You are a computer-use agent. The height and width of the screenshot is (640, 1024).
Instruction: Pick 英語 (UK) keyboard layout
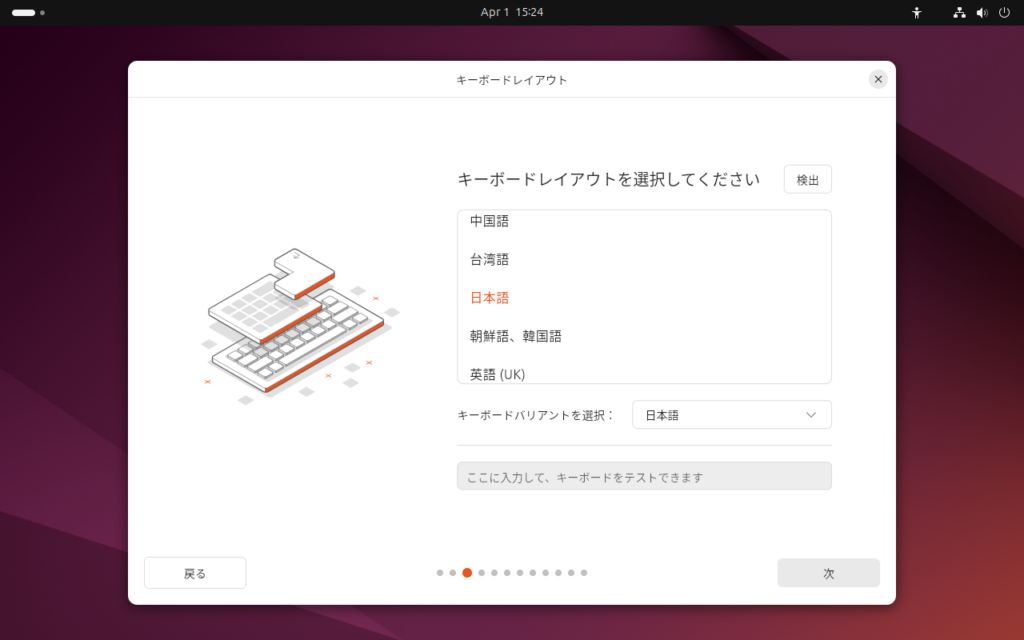[x=497, y=374]
